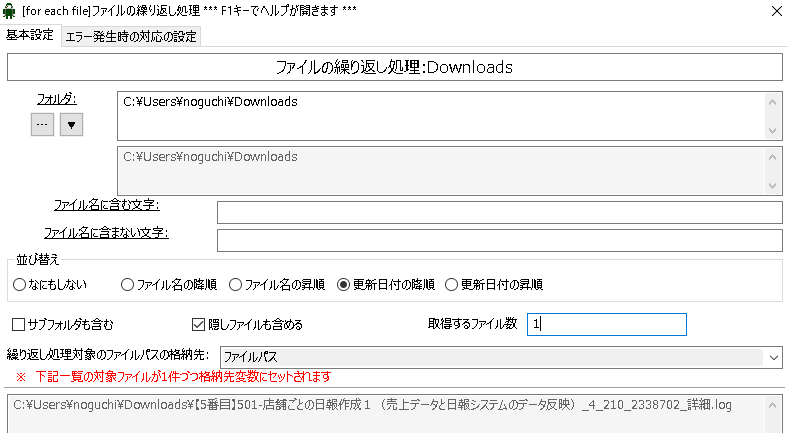Viewport: 788px width, 433px height.
Task: Click the ファイル名に含む文字 text field
Action: coord(498,212)
